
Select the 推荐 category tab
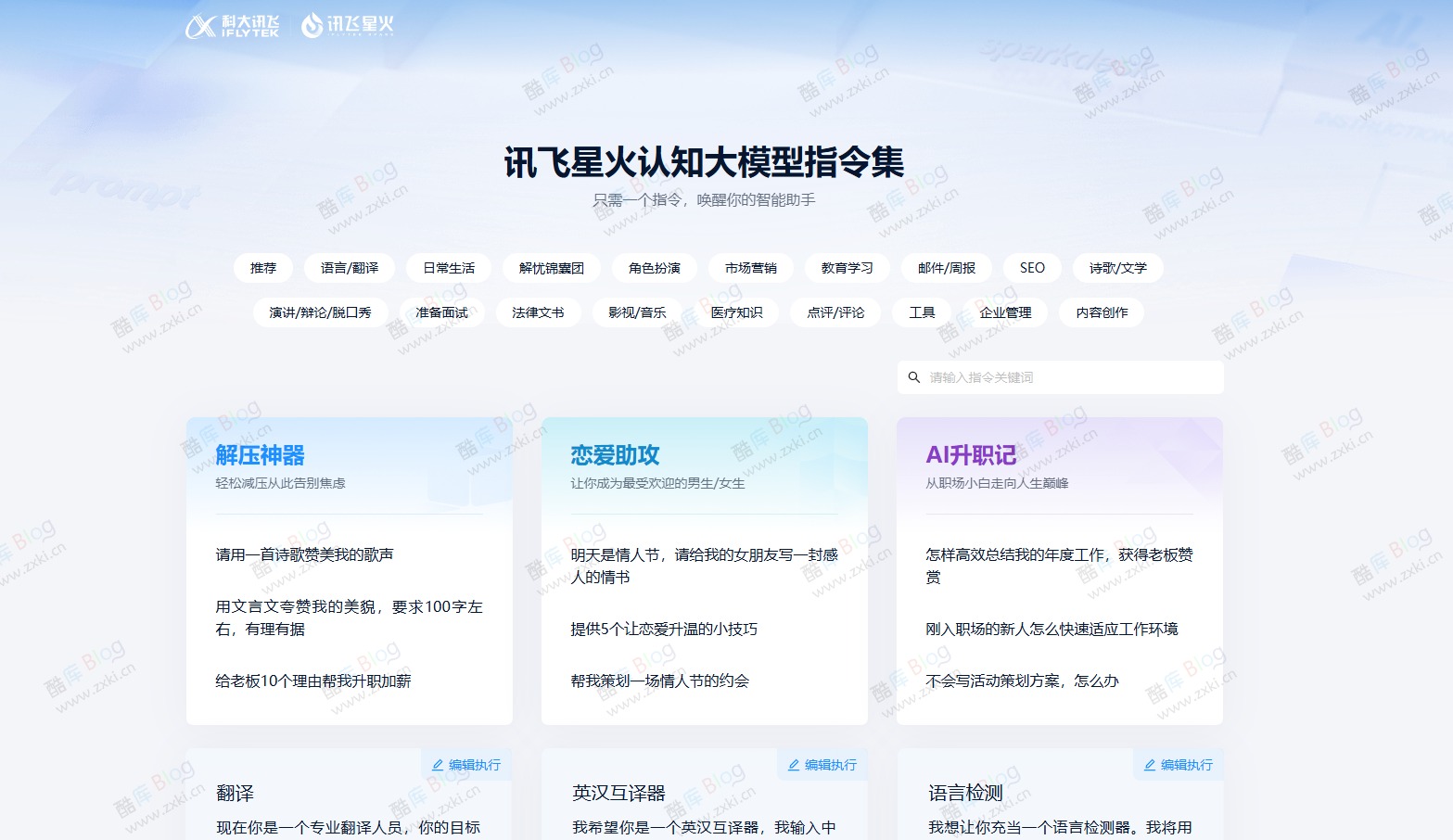click(x=262, y=268)
